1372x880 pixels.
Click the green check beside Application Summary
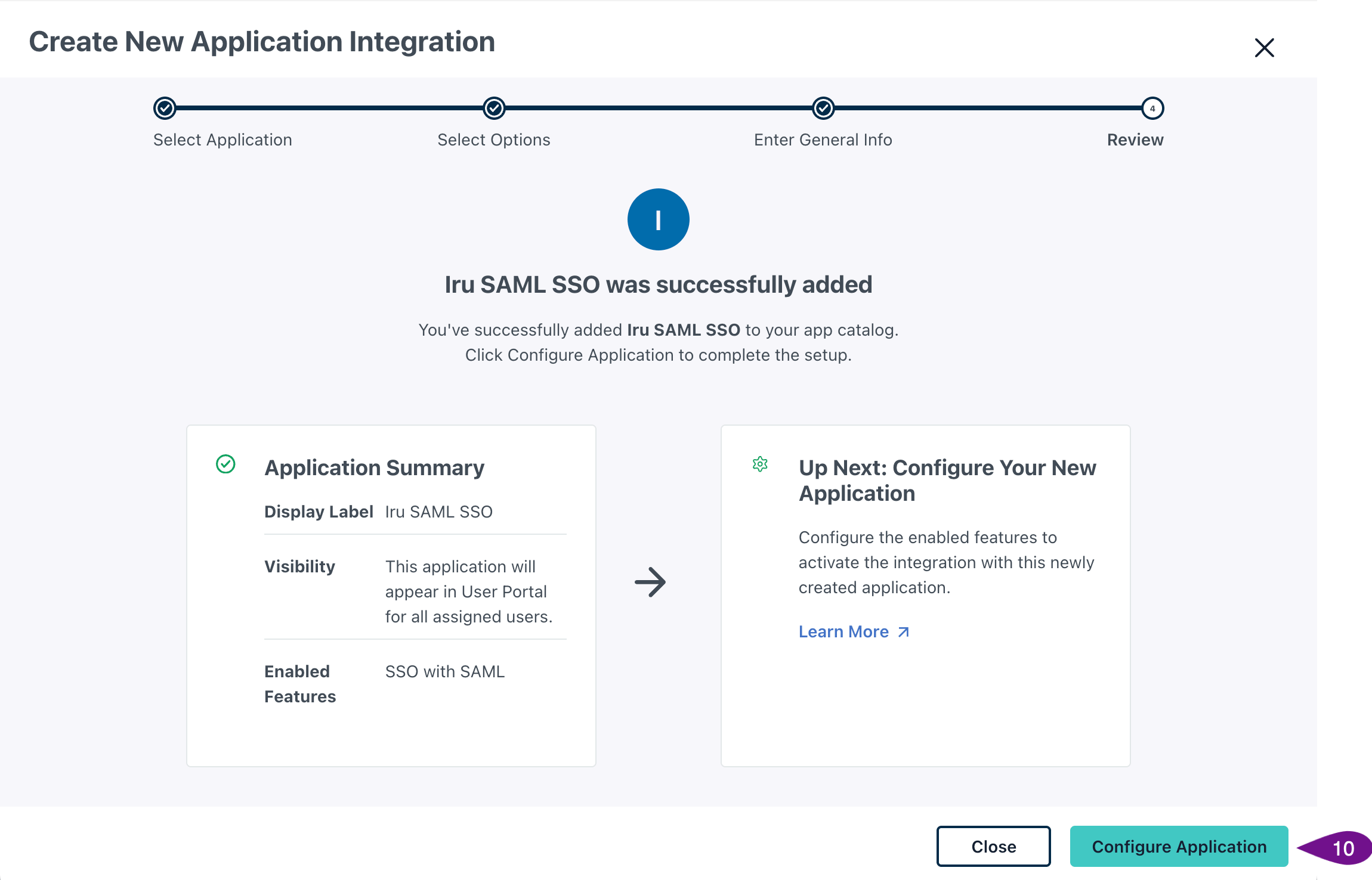click(225, 464)
